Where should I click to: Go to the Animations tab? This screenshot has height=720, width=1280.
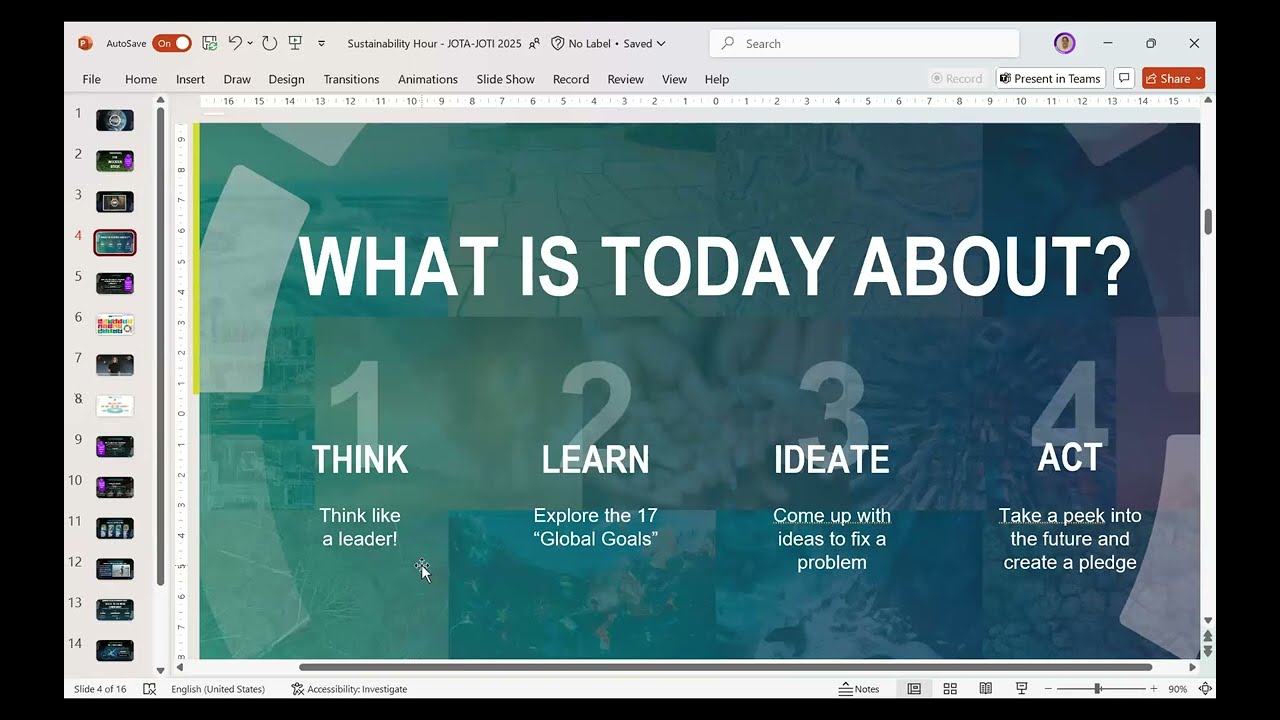coord(428,79)
